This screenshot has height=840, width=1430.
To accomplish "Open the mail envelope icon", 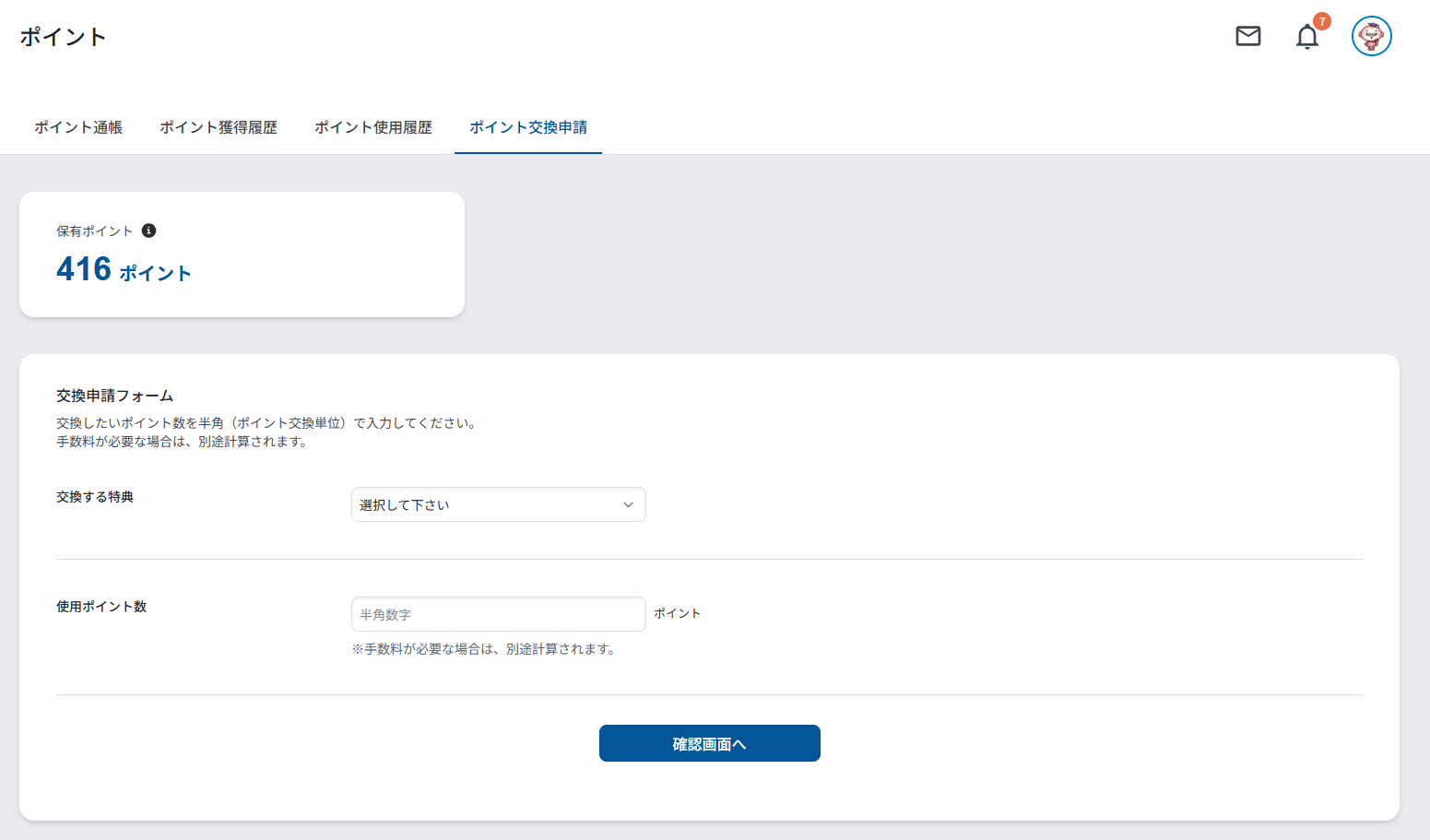I will point(1247,36).
